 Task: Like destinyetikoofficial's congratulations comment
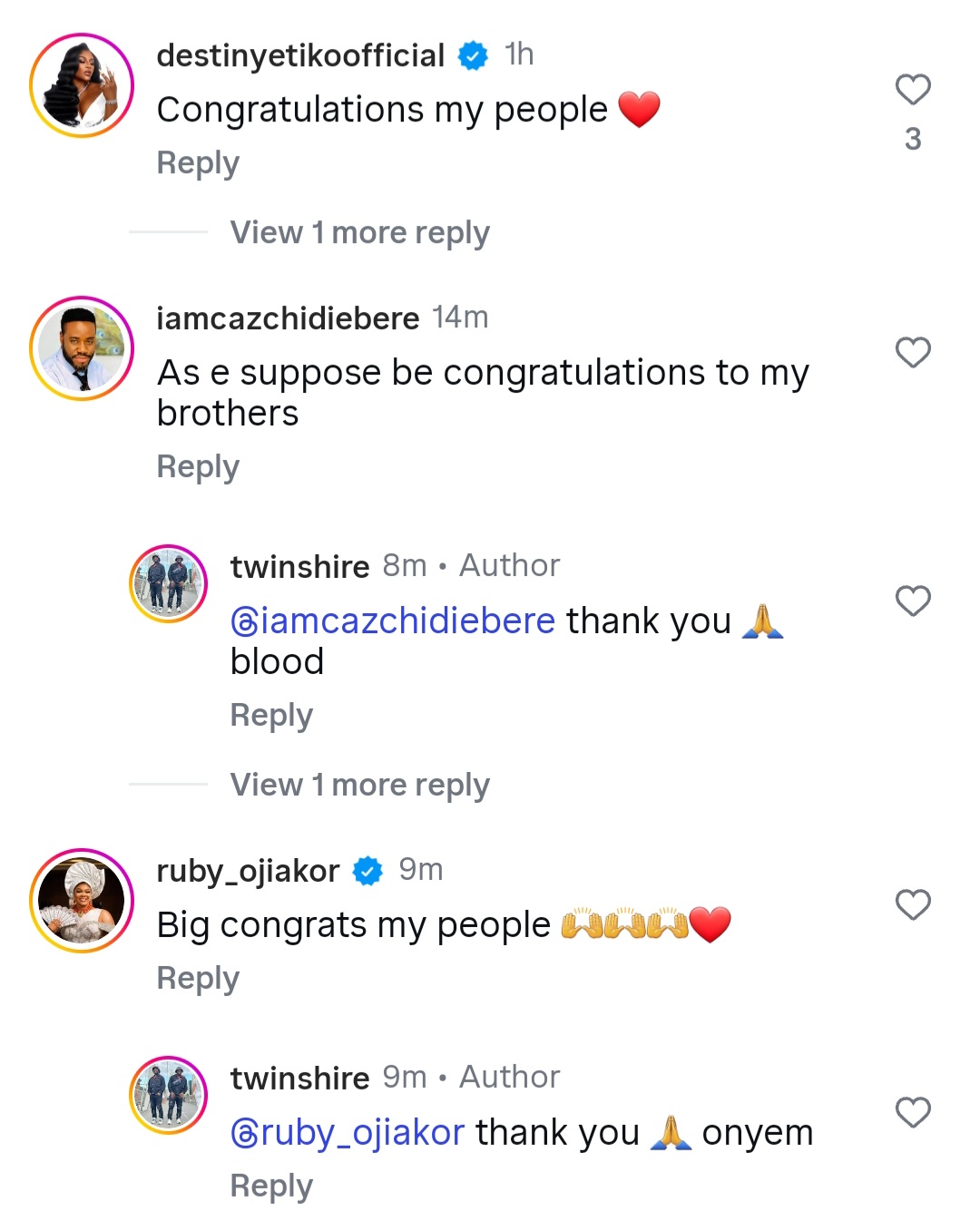[x=911, y=87]
